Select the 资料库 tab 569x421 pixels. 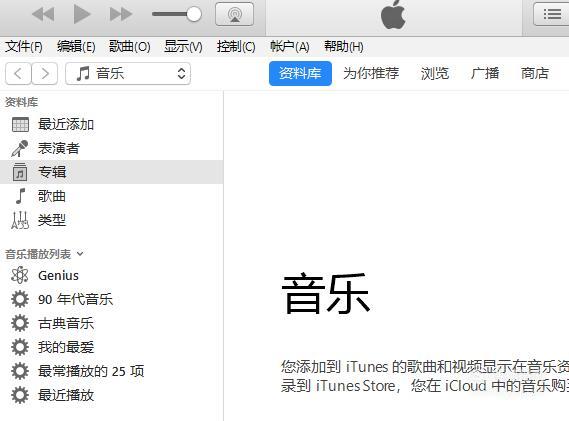[300, 73]
